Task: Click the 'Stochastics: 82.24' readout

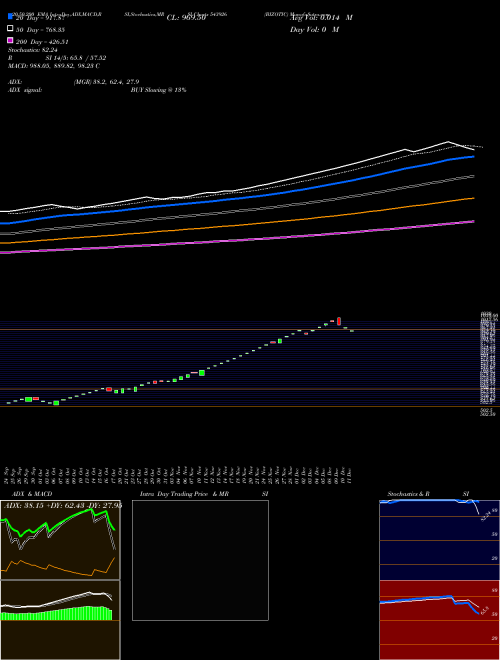Action: 33,50
